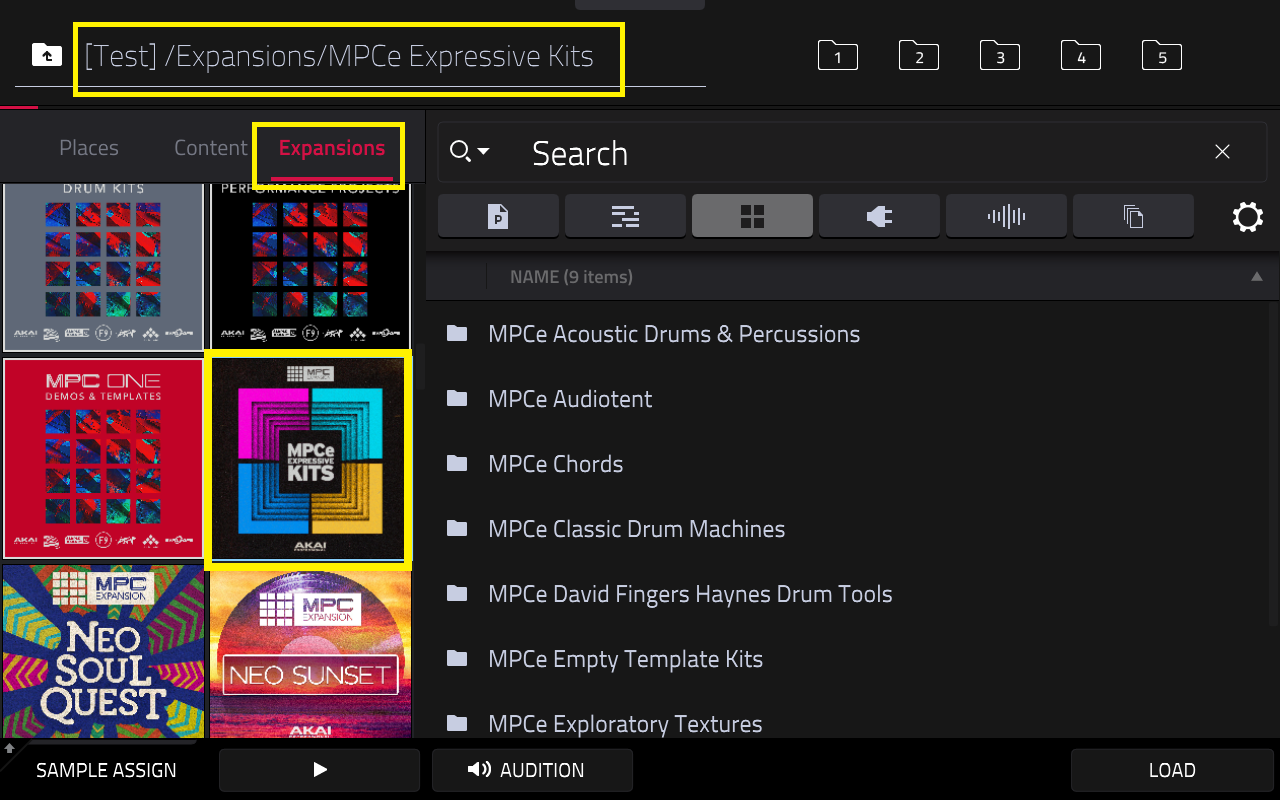Reverse sort order with the arrow
Image resolution: width=1280 pixels, height=800 pixels.
pos(1257,277)
